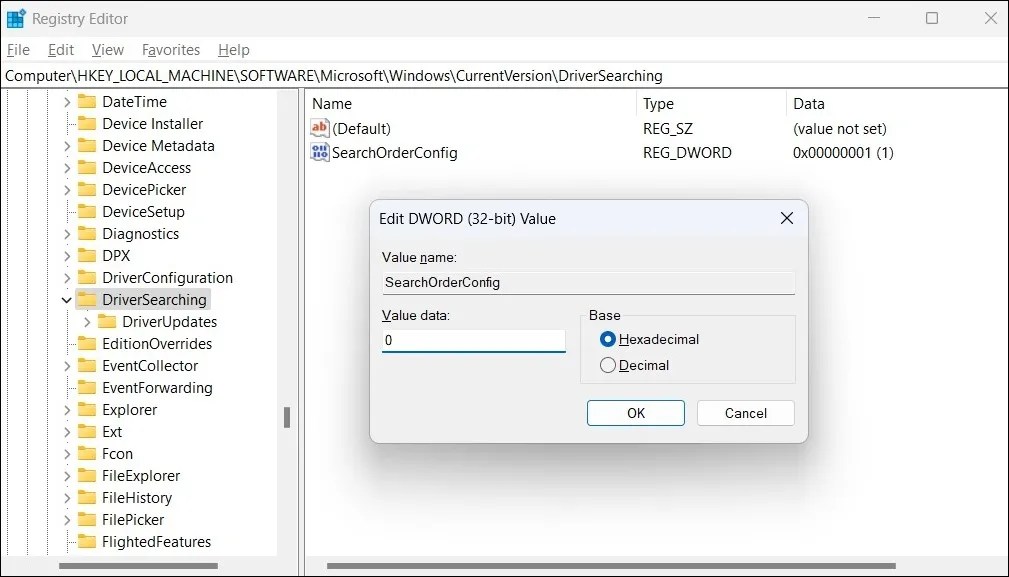
Task: Select the DriverSearching folder icon
Action: click(x=88, y=299)
